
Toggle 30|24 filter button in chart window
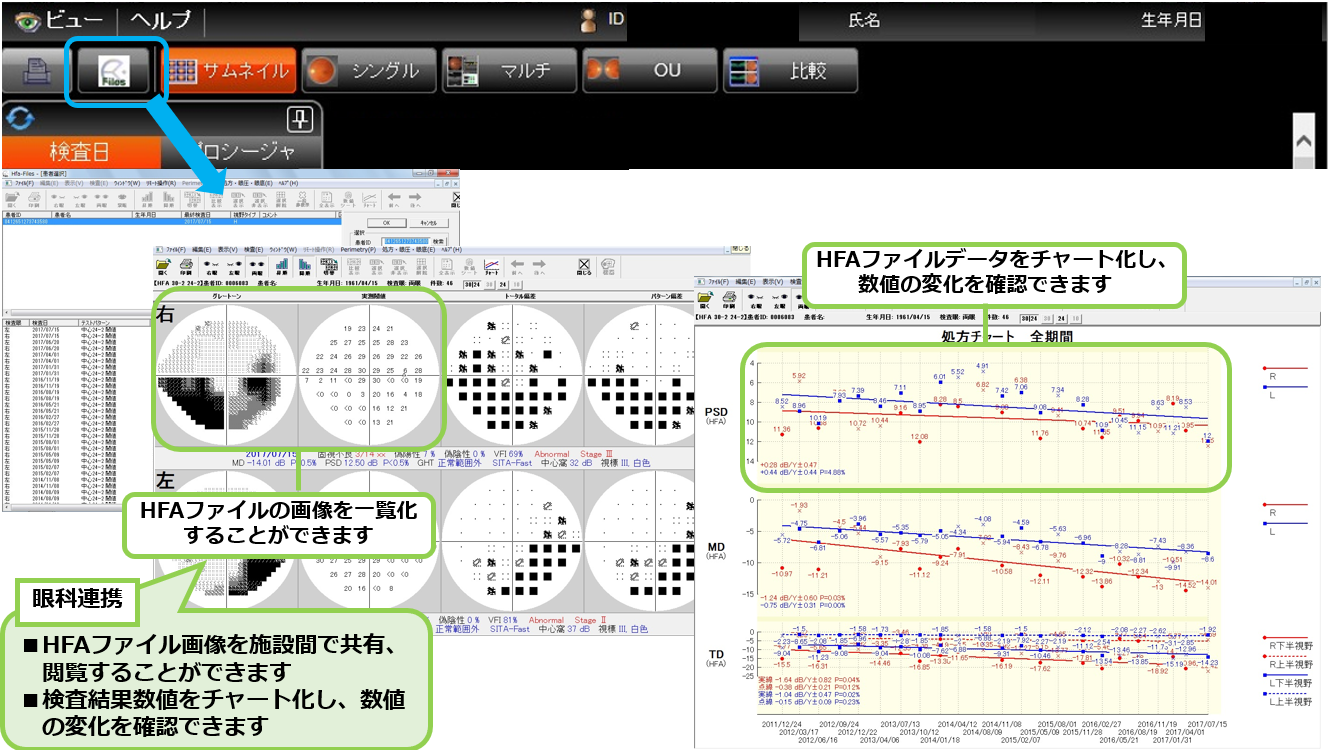1030,318
